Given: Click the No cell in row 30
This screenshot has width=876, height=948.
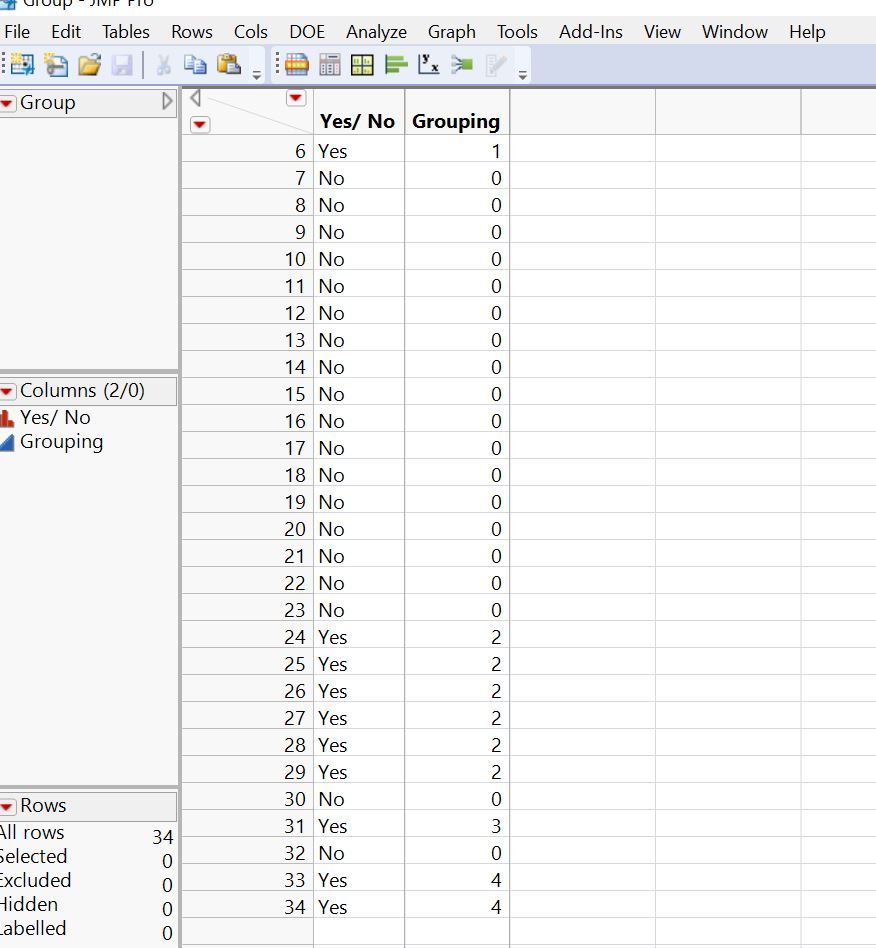Looking at the screenshot, I should click(x=359, y=799).
